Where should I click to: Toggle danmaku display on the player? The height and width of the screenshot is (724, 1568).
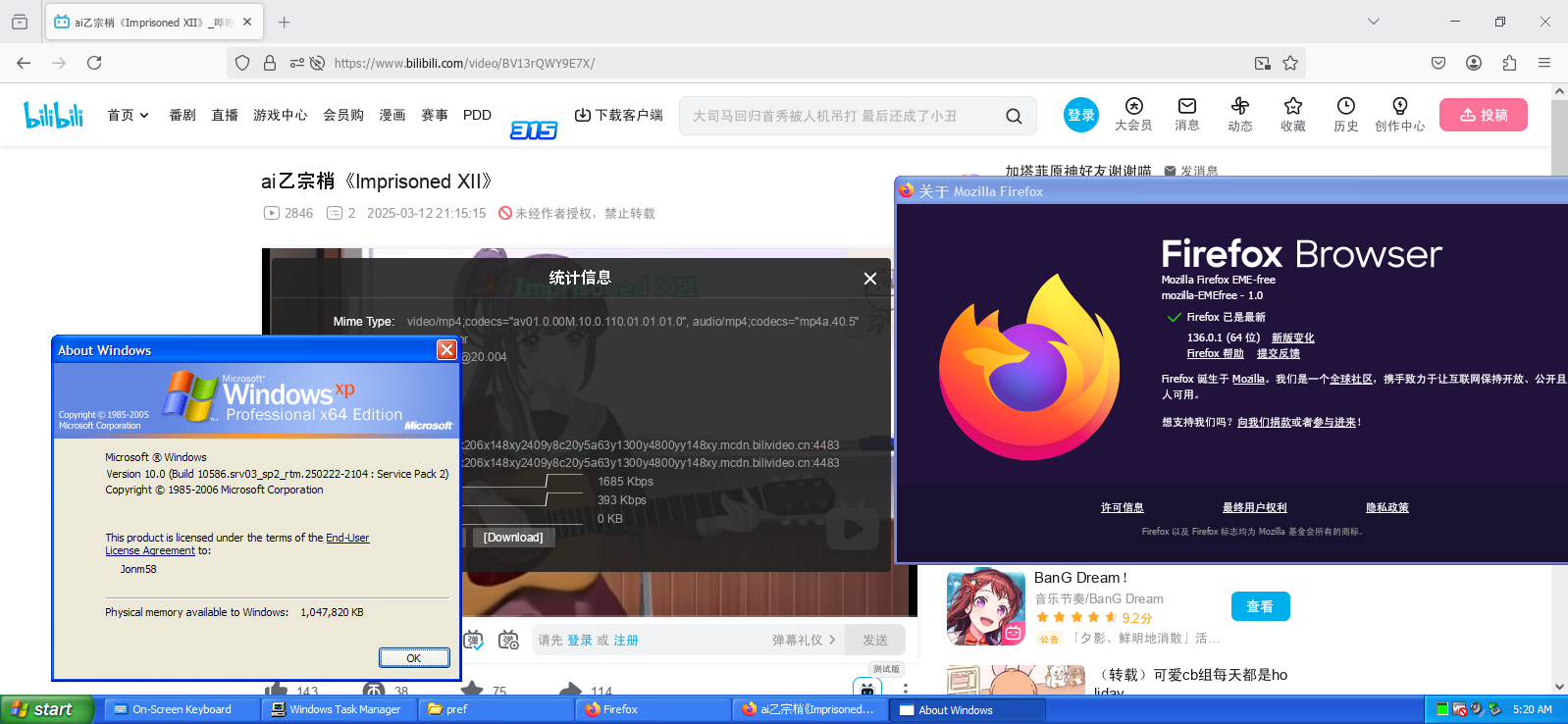pos(474,640)
